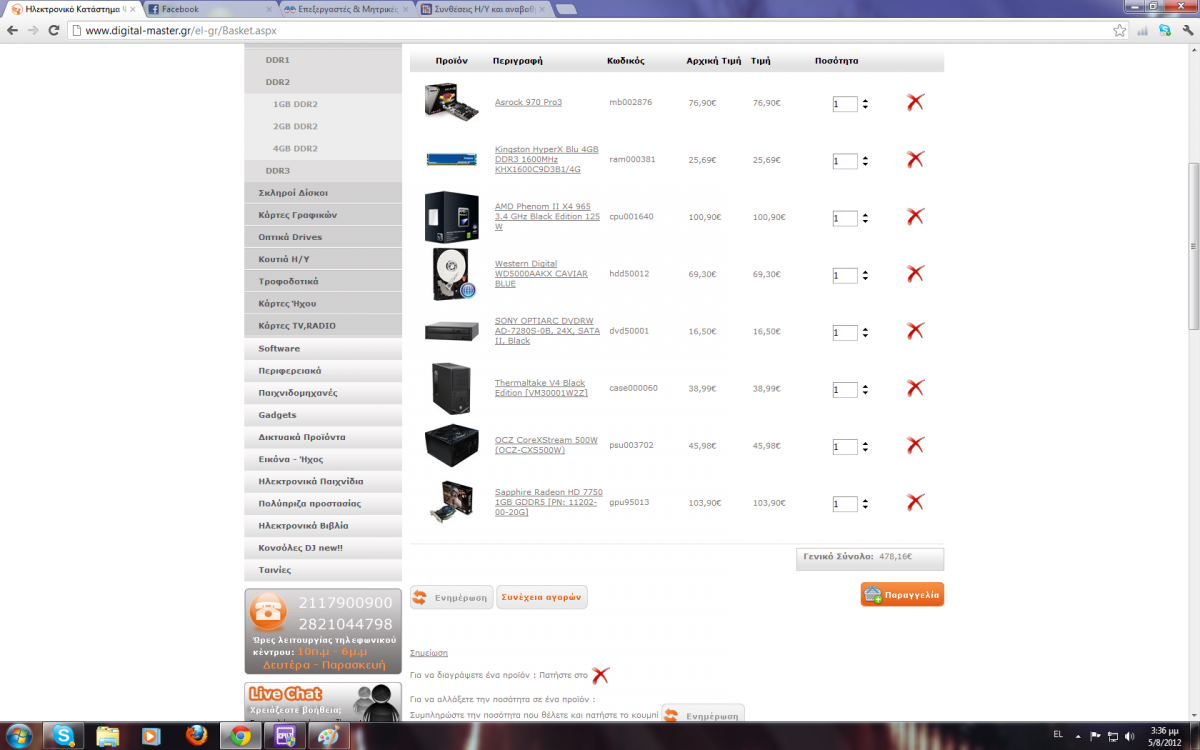
Task: Adjust Thermaltake V4 quantity spinner arrows
Action: pos(865,389)
